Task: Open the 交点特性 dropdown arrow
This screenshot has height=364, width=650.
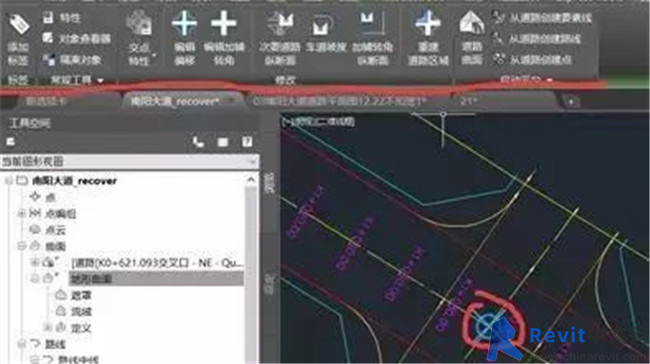Action: [155, 55]
